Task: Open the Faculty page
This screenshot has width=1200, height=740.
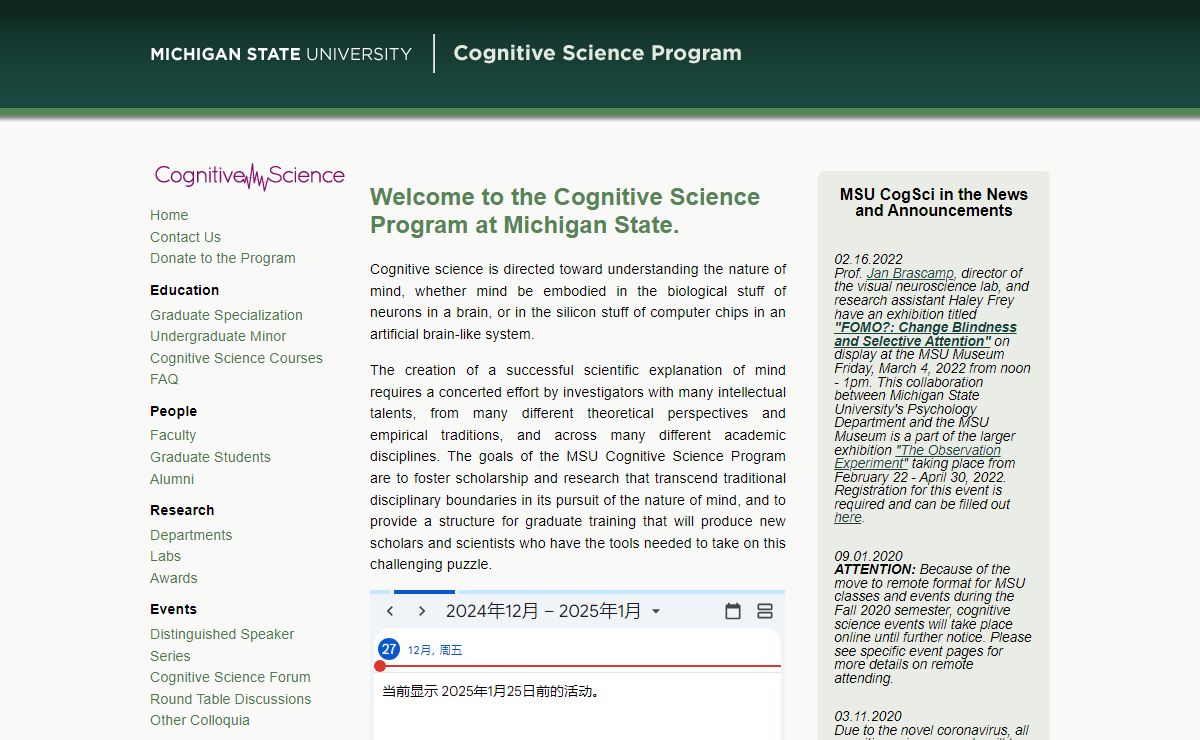Action: (173, 435)
